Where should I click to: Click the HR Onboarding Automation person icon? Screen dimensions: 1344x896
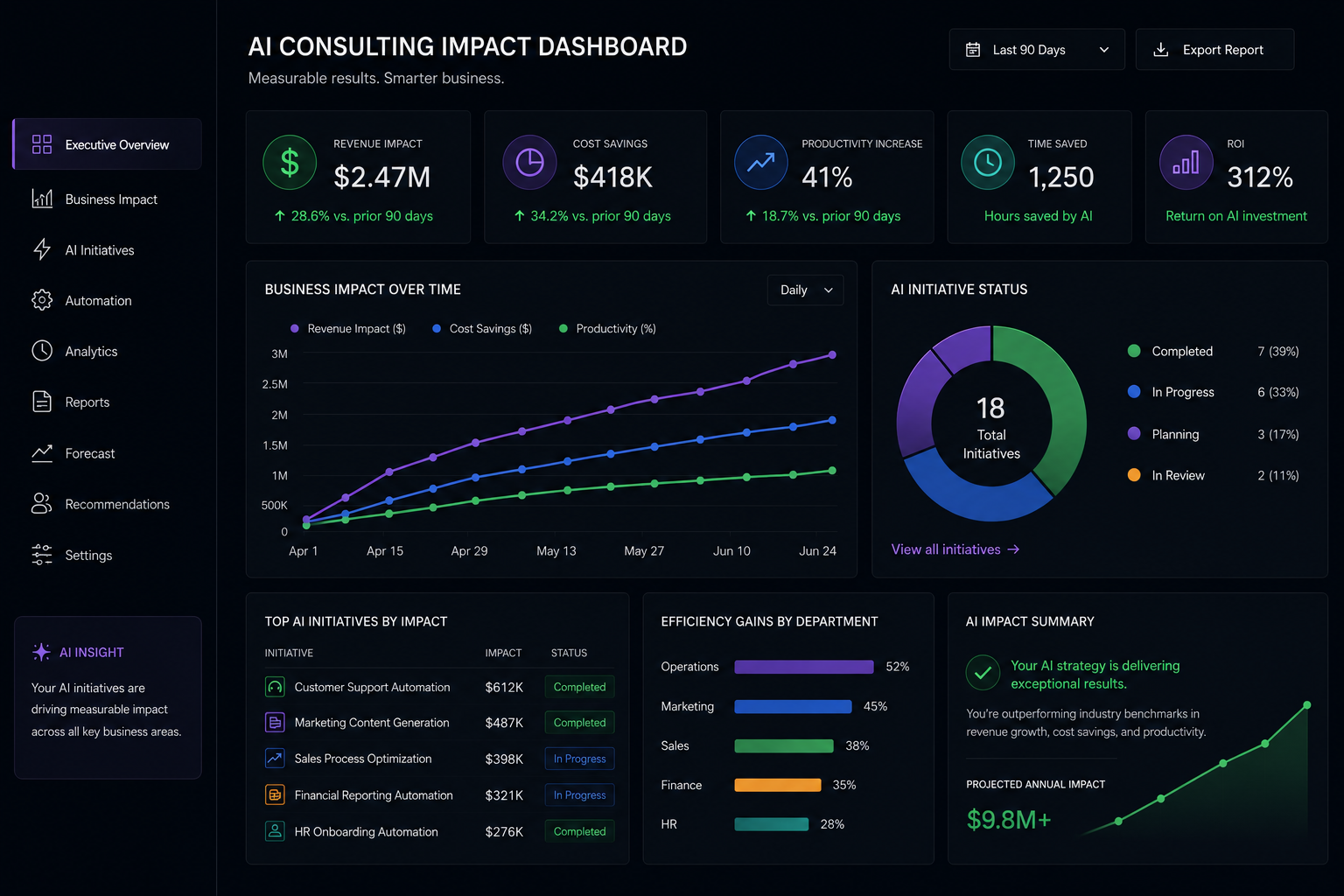pos(275,831)
